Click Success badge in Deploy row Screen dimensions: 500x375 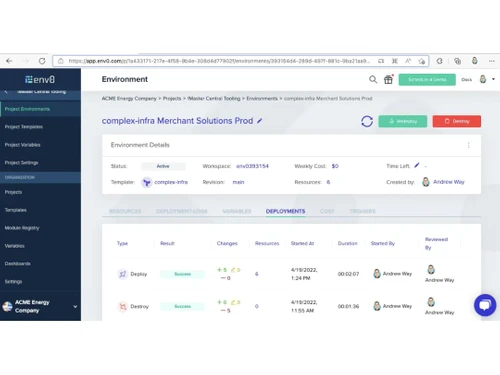182,274
